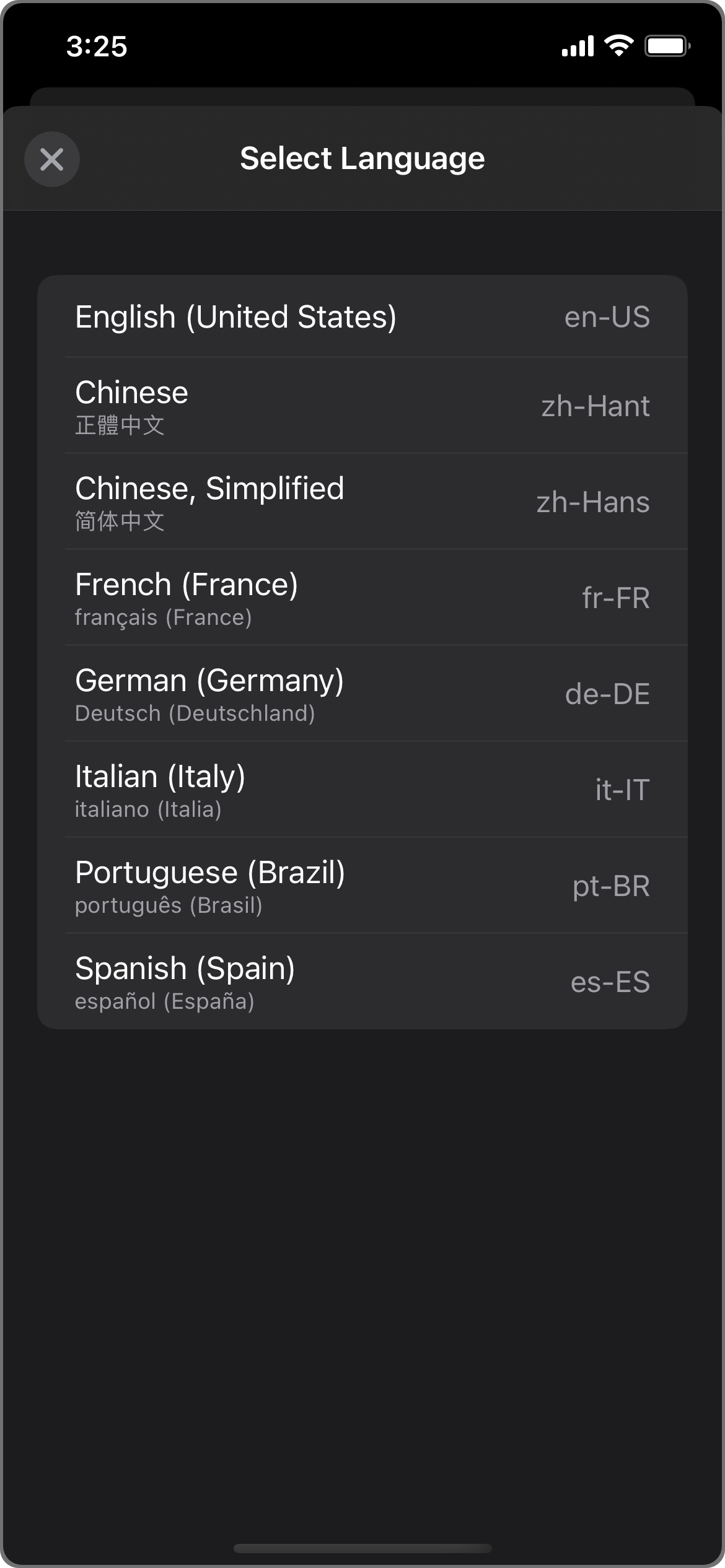Close the Select Language sheet
The height and width of the screenshot is (1568, 725).
pyautogui.click(x=52, y=159)
